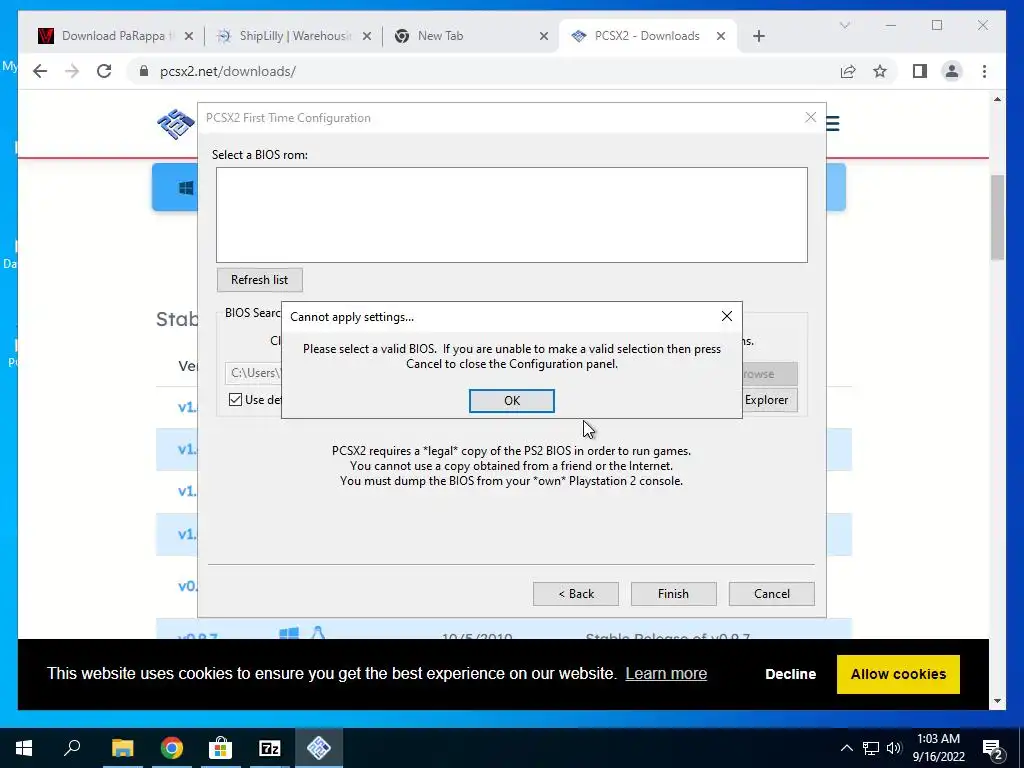Cancel the PCSX2 configuration wizard
Screen dimensions: 1024x768
coord(771,594)
